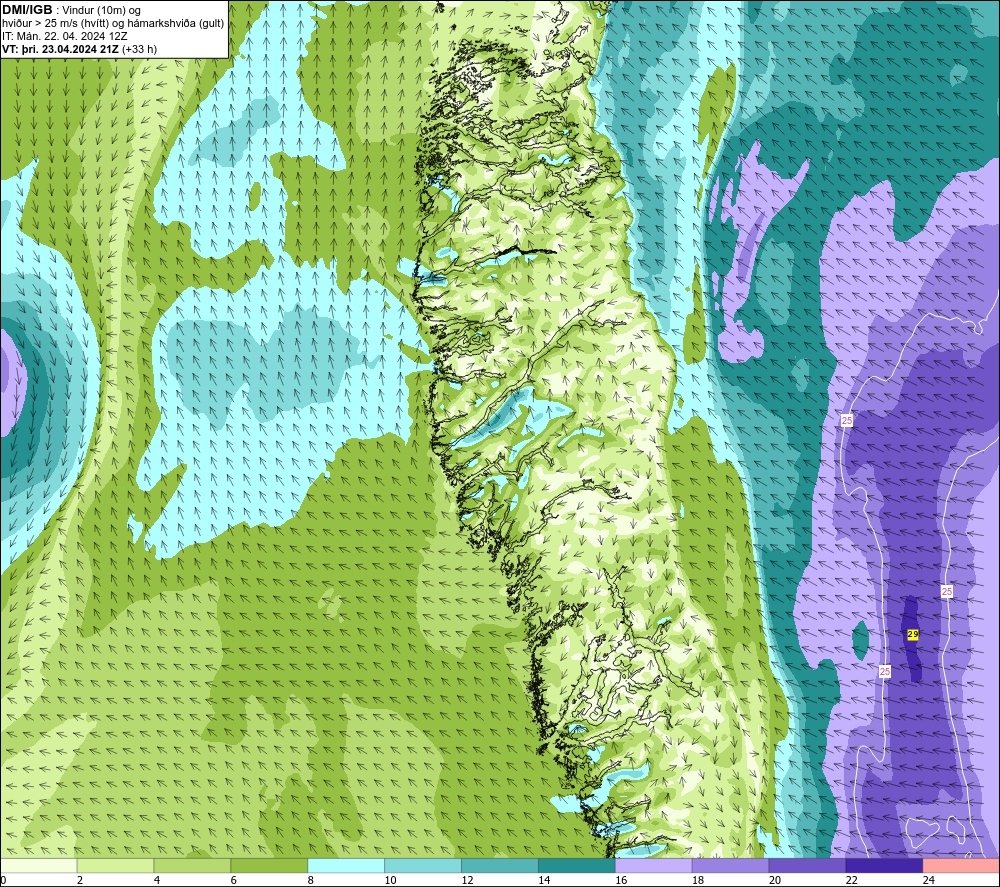Viewport: 1000px width, 887px height.
Task: Click the legend scale number 10
Action: tap(390, 880)
